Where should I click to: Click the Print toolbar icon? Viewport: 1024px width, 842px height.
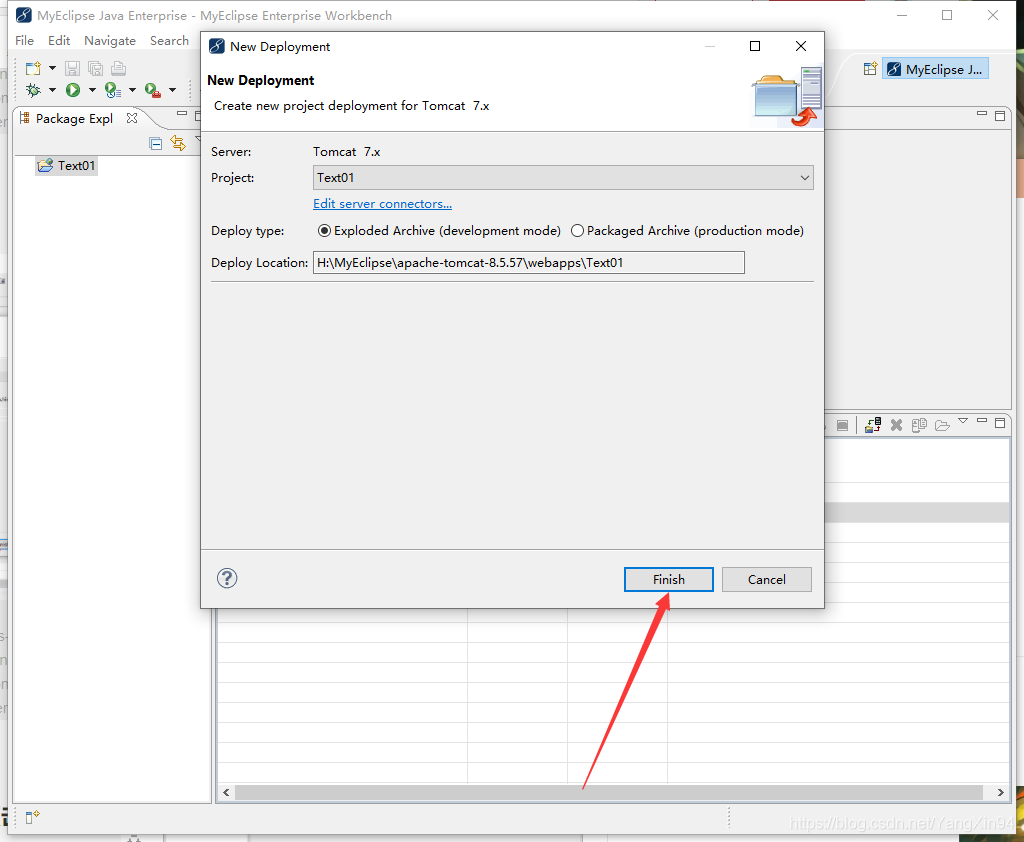pyautogui.click(x=118, y=68)
